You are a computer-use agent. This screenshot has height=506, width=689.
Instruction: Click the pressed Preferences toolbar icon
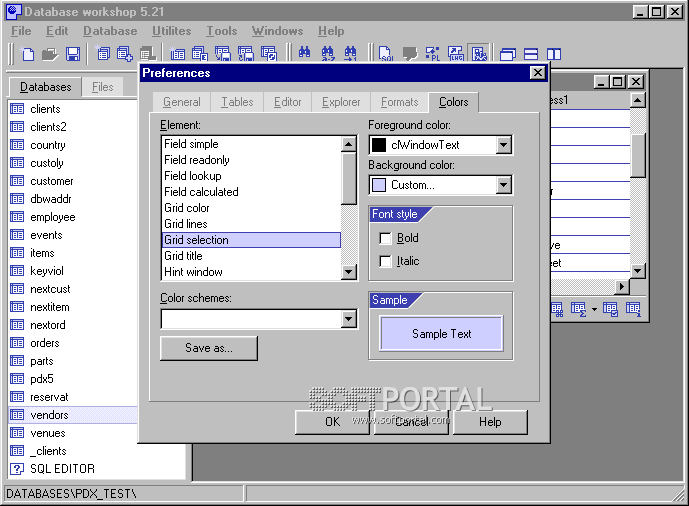479,54
